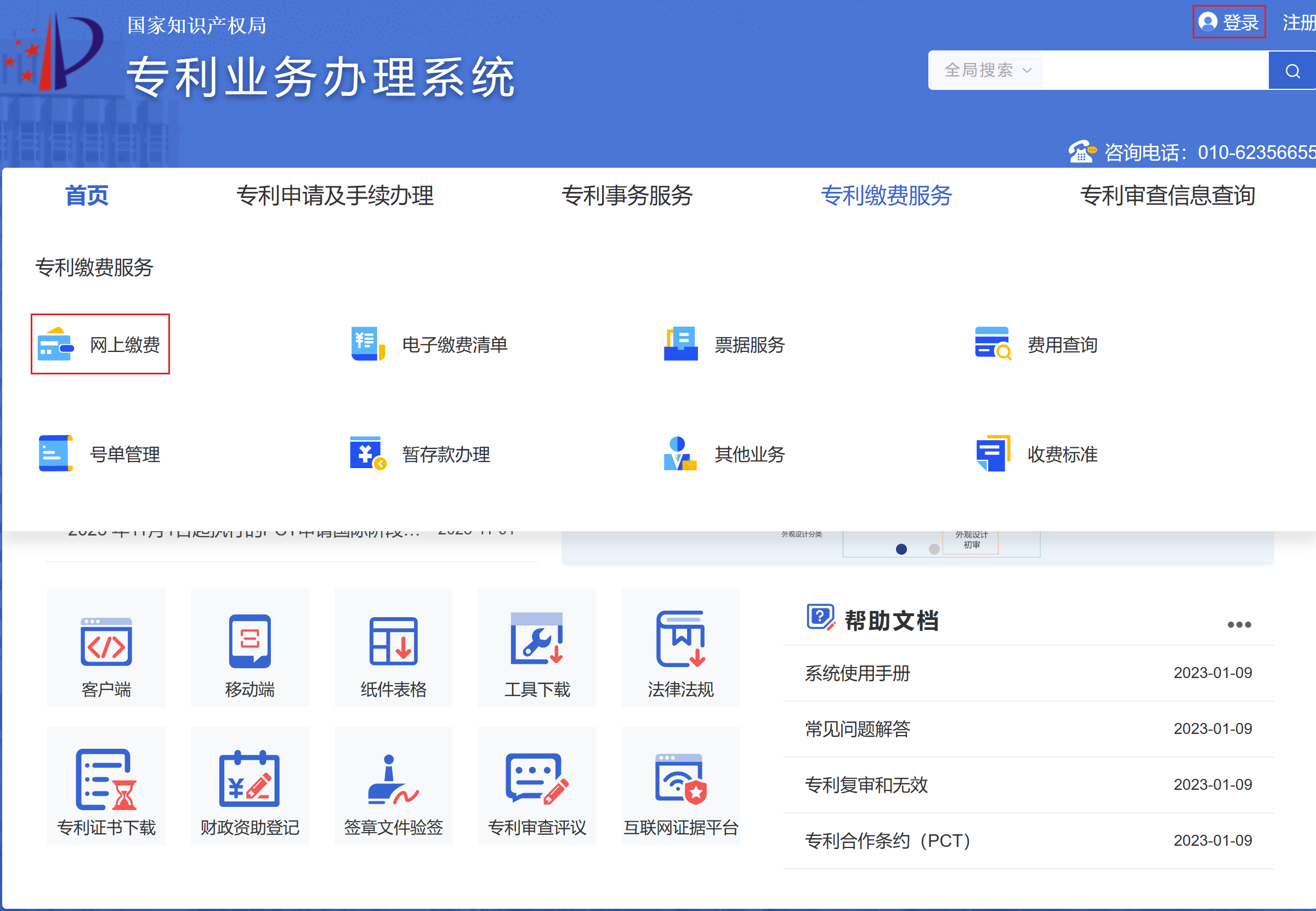The height and width of the screenshot is (911, 1316).
Task: Open the 专利事务服务 menu
Action: tap(627, 195)
